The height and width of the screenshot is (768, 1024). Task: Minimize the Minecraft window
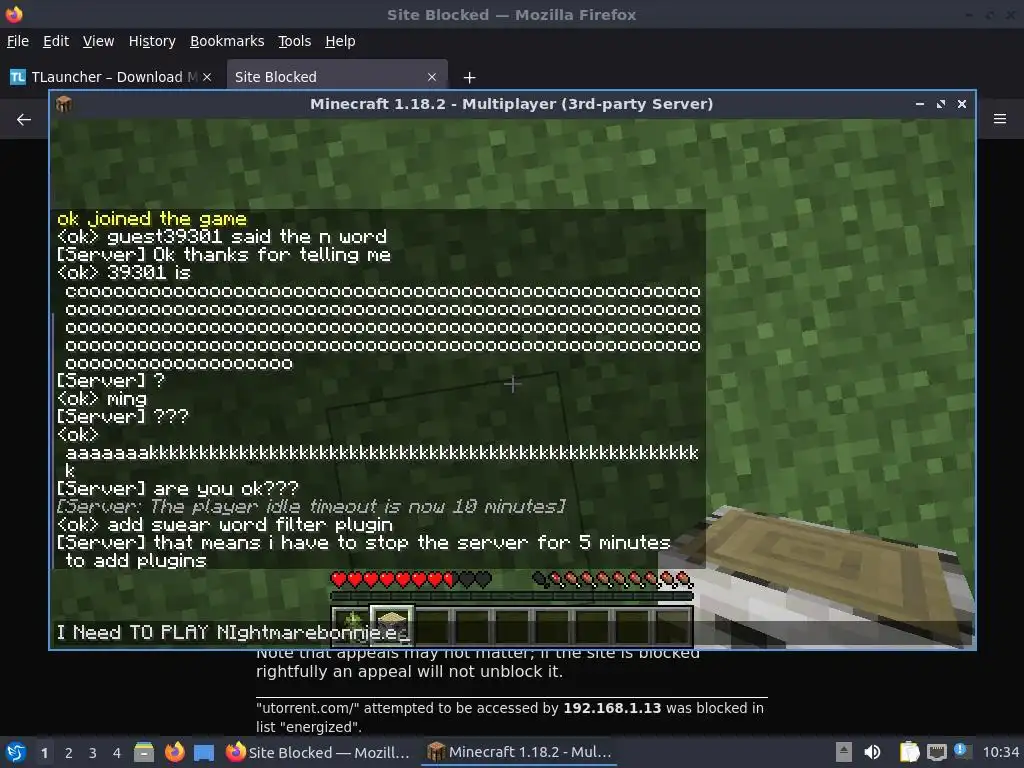(x=920, y=104)
